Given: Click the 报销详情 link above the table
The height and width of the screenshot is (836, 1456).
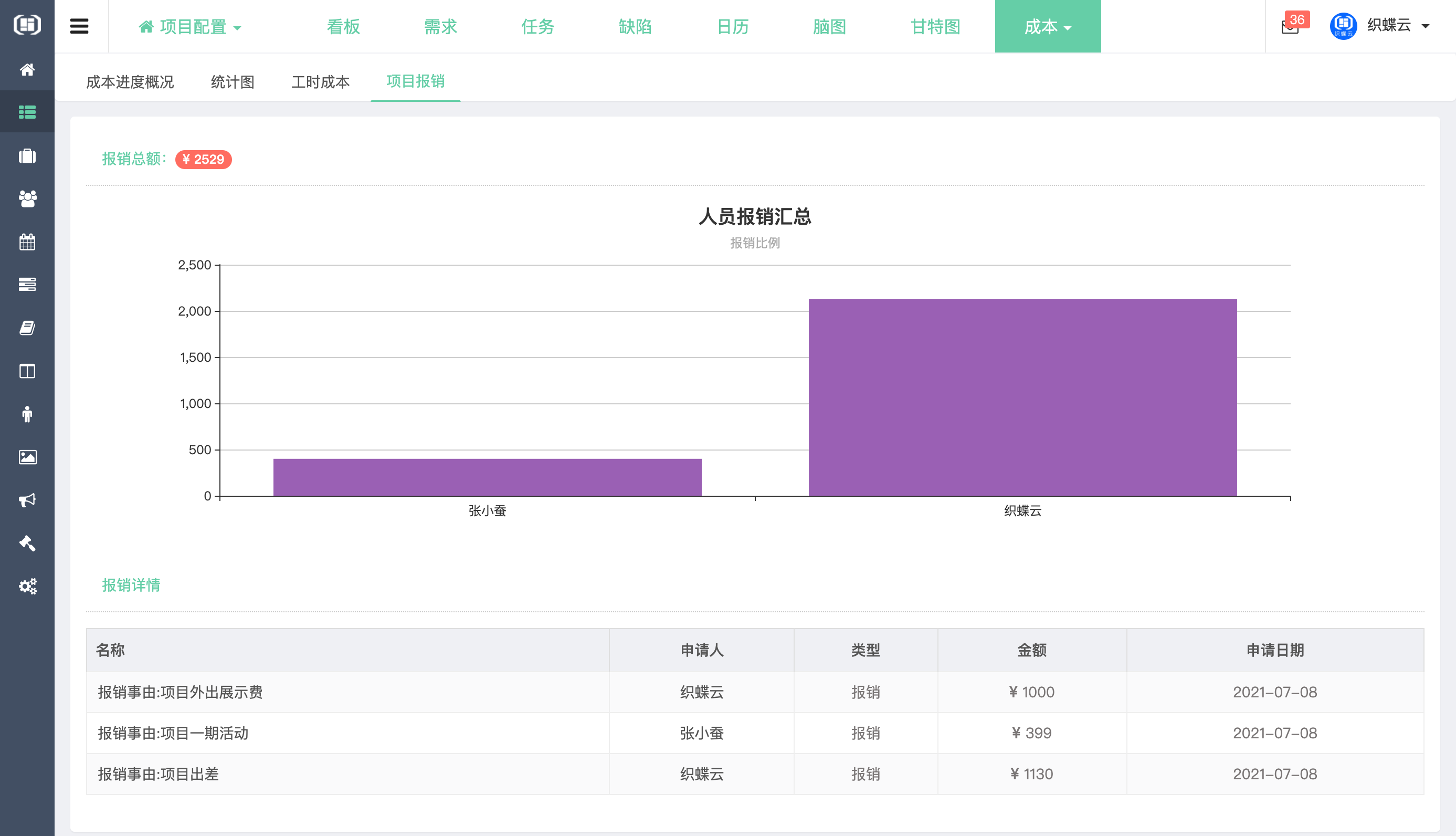Looking at the screenshot, I should pos(131,585).
